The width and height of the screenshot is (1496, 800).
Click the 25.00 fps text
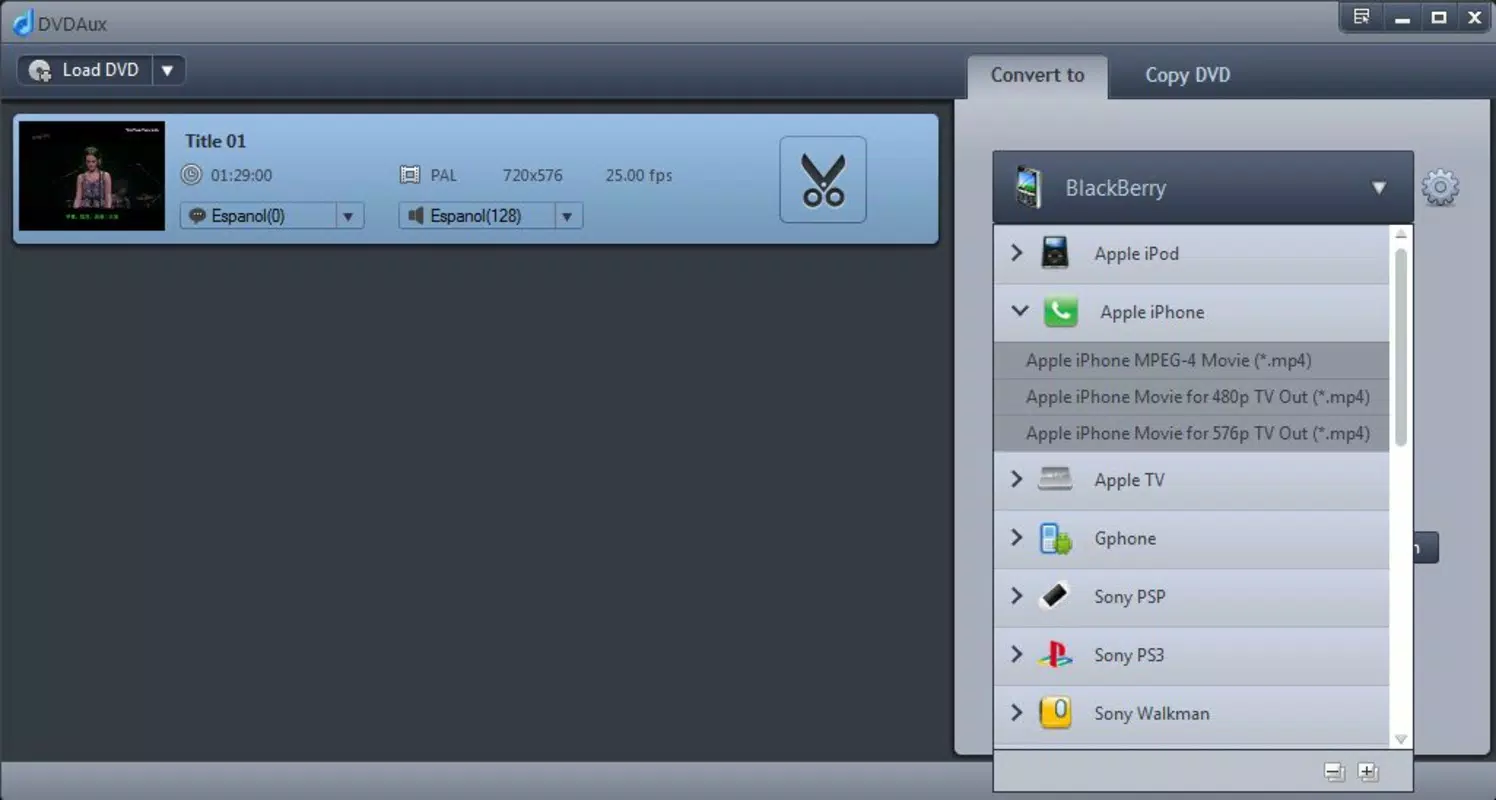click(639, 175)
